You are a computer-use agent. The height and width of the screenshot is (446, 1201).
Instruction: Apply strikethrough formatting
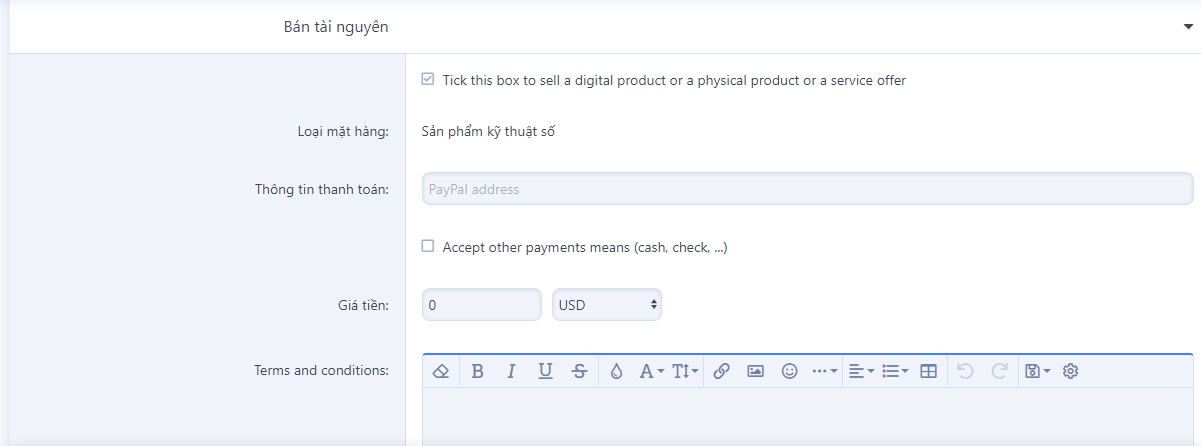tap(579, 371)
